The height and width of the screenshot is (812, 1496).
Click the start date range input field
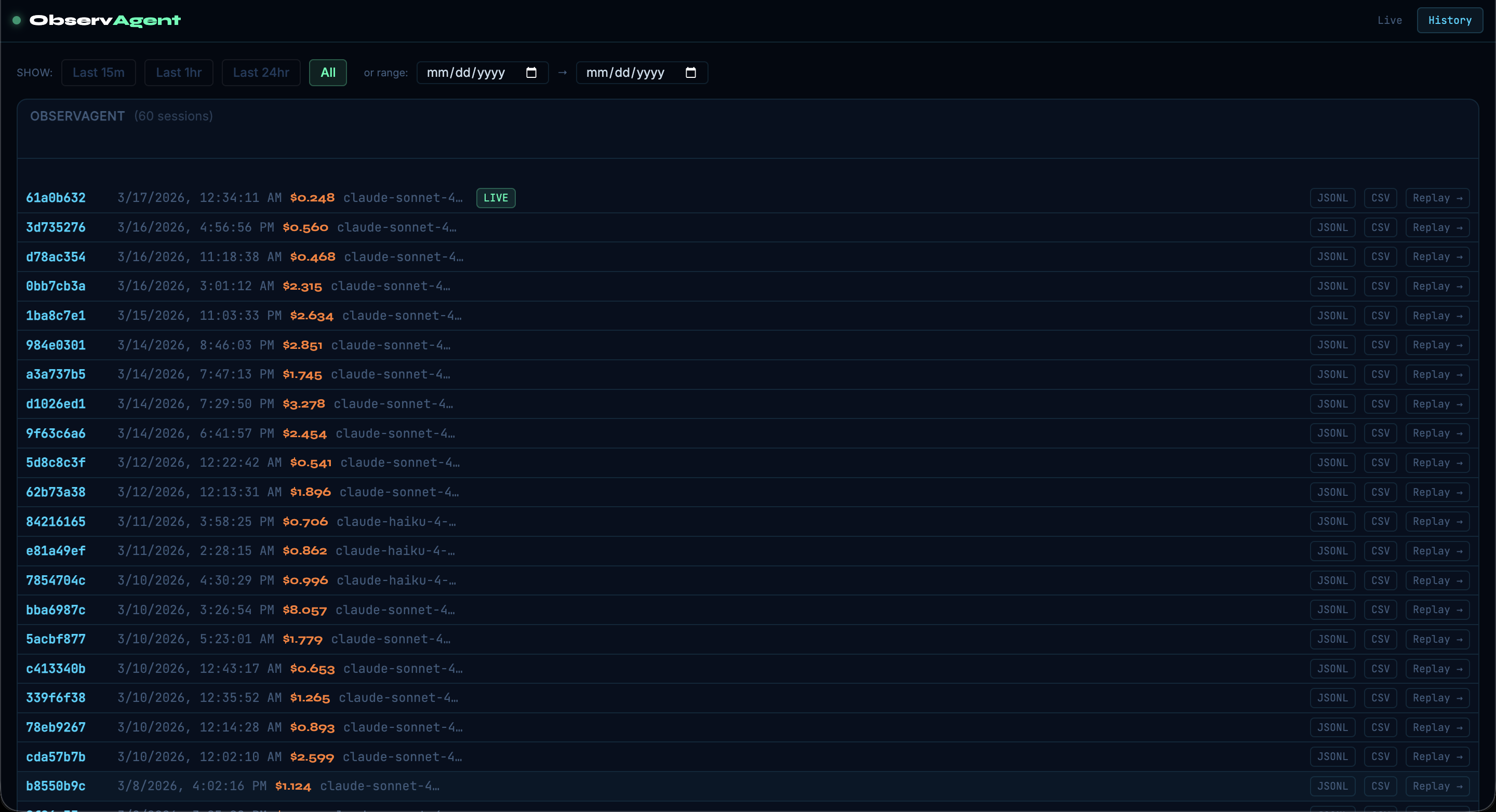click(x=466, y=73)
